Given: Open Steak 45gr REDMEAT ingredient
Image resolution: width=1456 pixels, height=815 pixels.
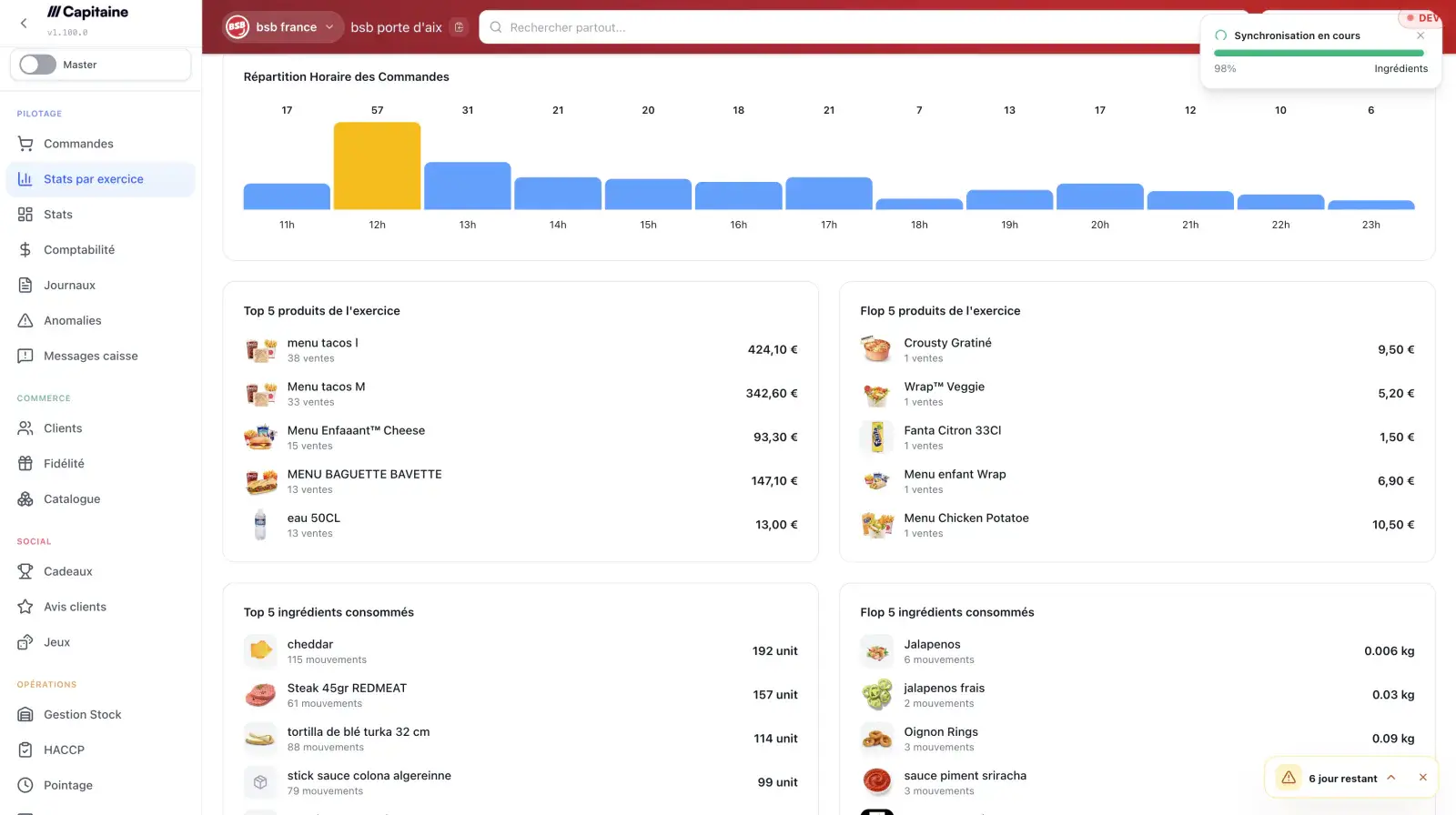Looking at the screenshot, I should (521, 695).
